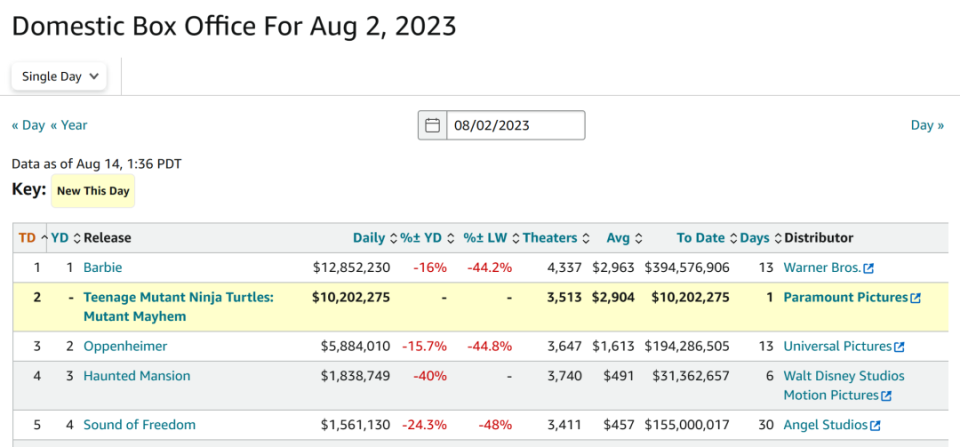Open the Single Day dropdown
Image resolution: width=960 pixels, height=447 pixels.
[x=61, y=76]
